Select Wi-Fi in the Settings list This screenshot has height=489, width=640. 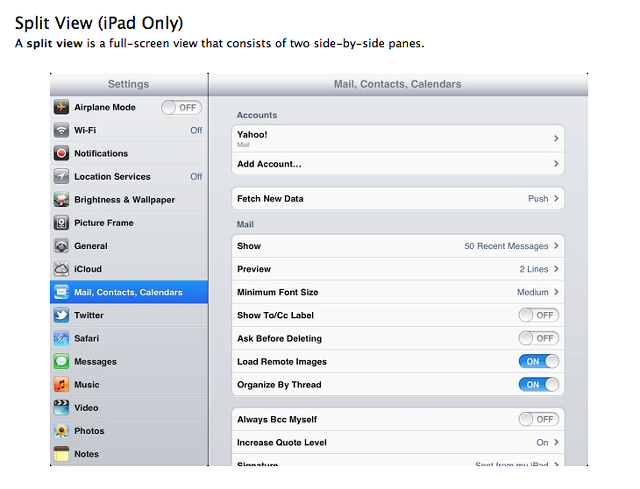click(129, 130)
